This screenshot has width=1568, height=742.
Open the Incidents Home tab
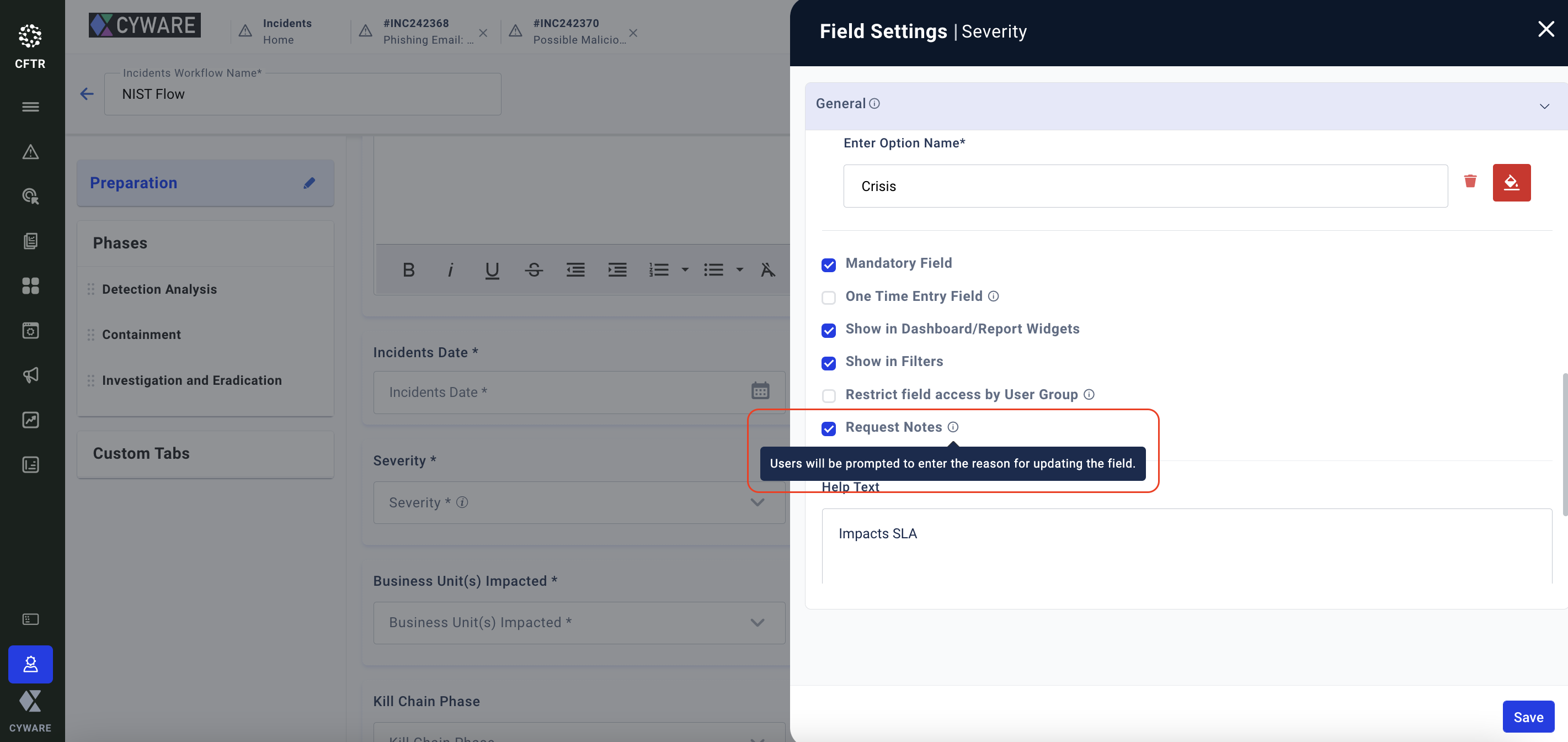click(x=286, y=31)
